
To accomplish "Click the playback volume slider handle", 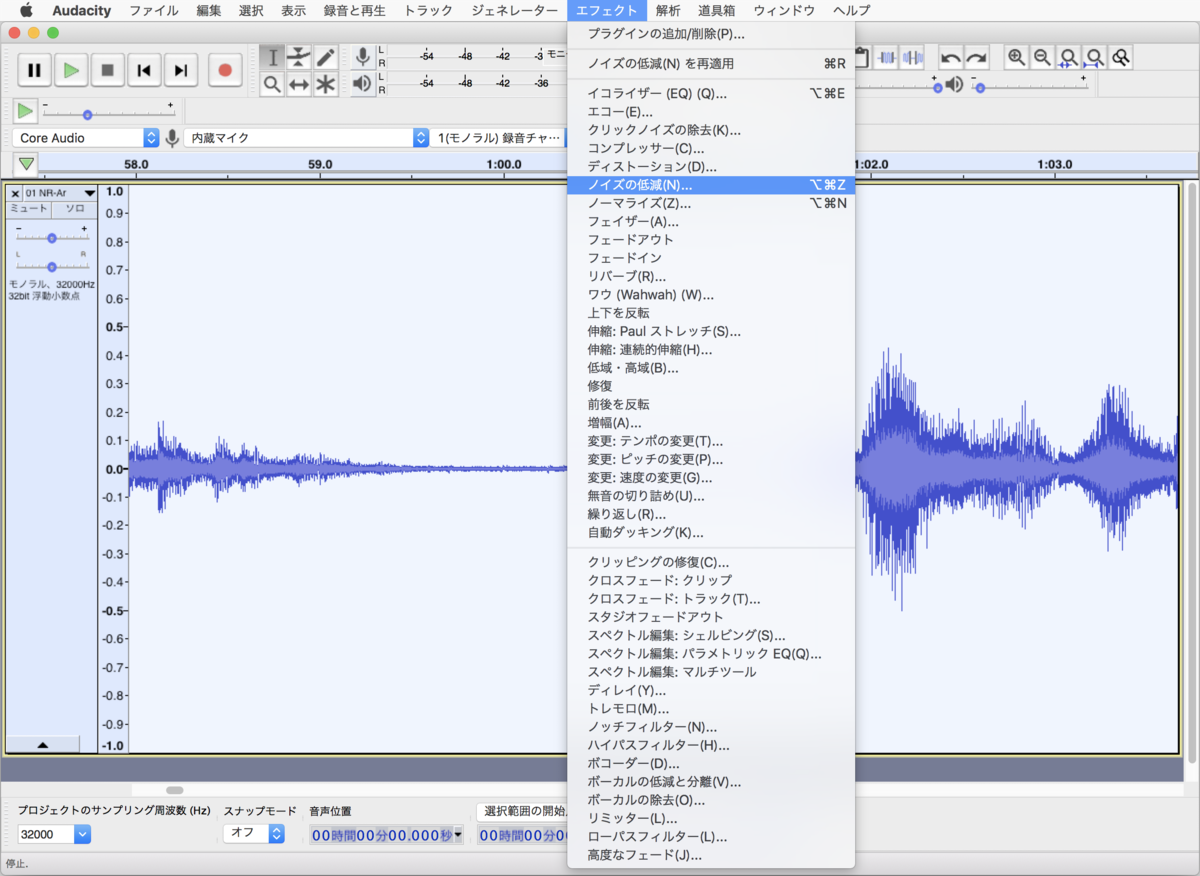I will click(x=980, y=88).
